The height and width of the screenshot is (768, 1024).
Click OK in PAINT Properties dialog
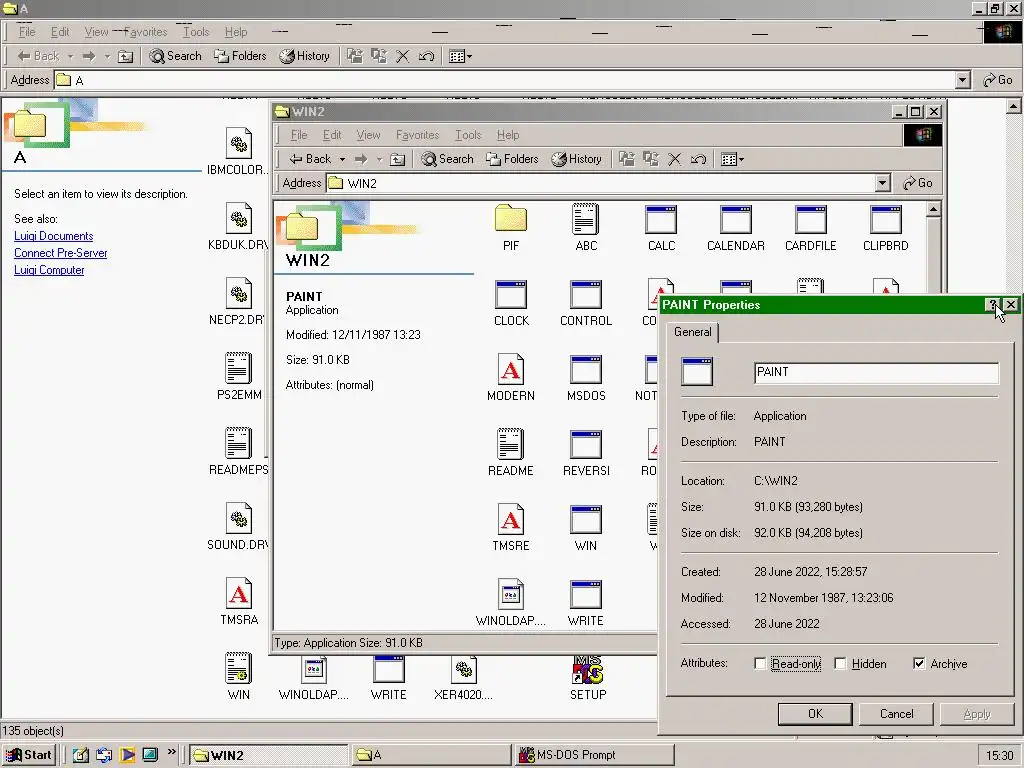pos(815,714)
